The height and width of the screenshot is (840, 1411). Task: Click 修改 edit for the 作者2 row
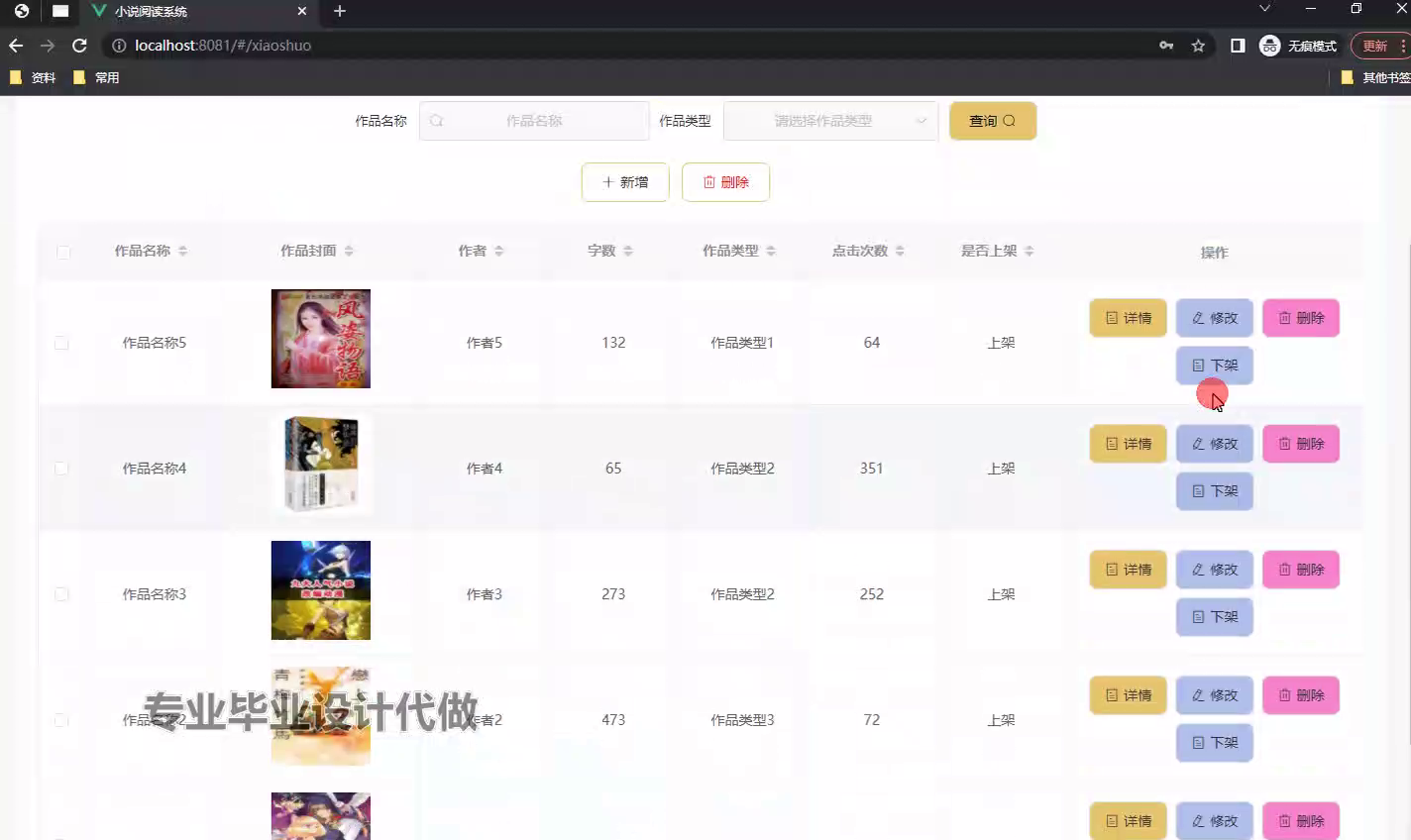point(1215,695)
